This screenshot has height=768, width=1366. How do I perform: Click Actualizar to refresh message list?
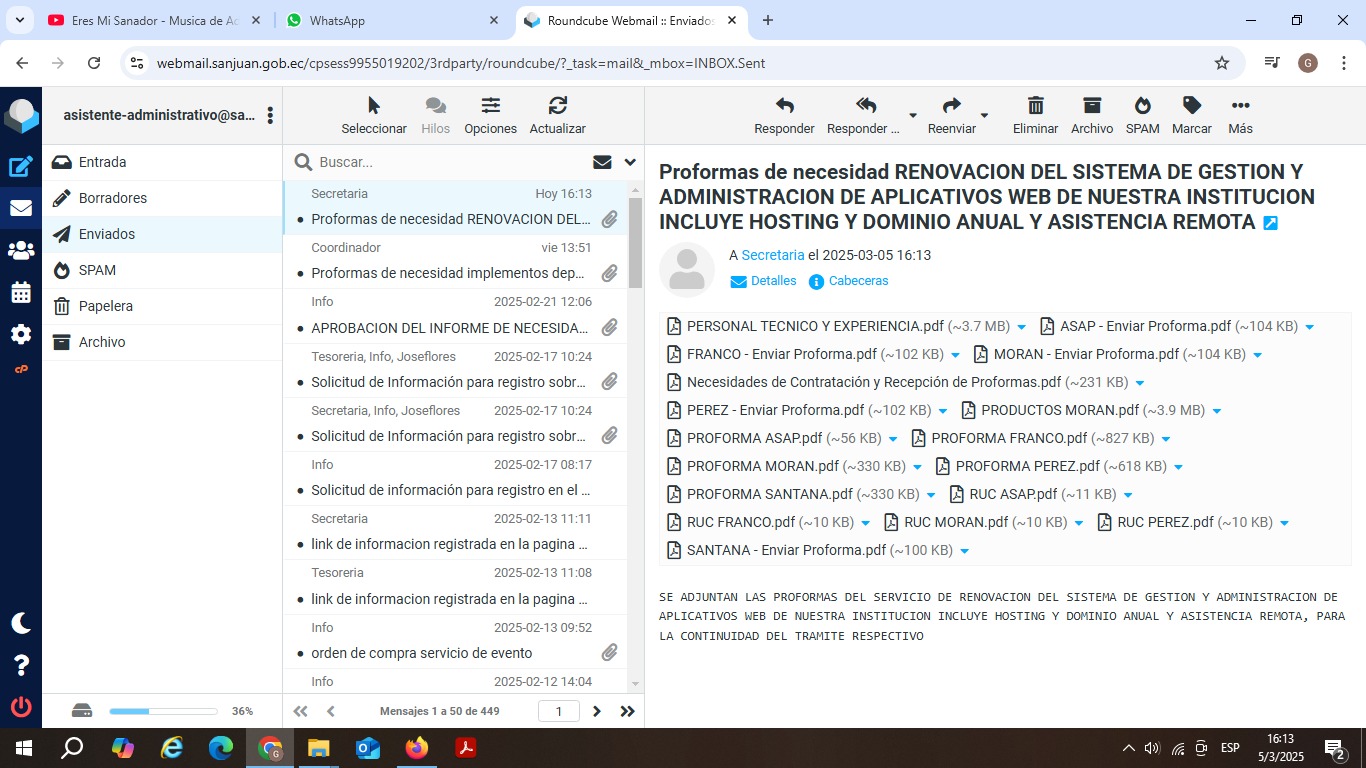(x=557, y=106)
